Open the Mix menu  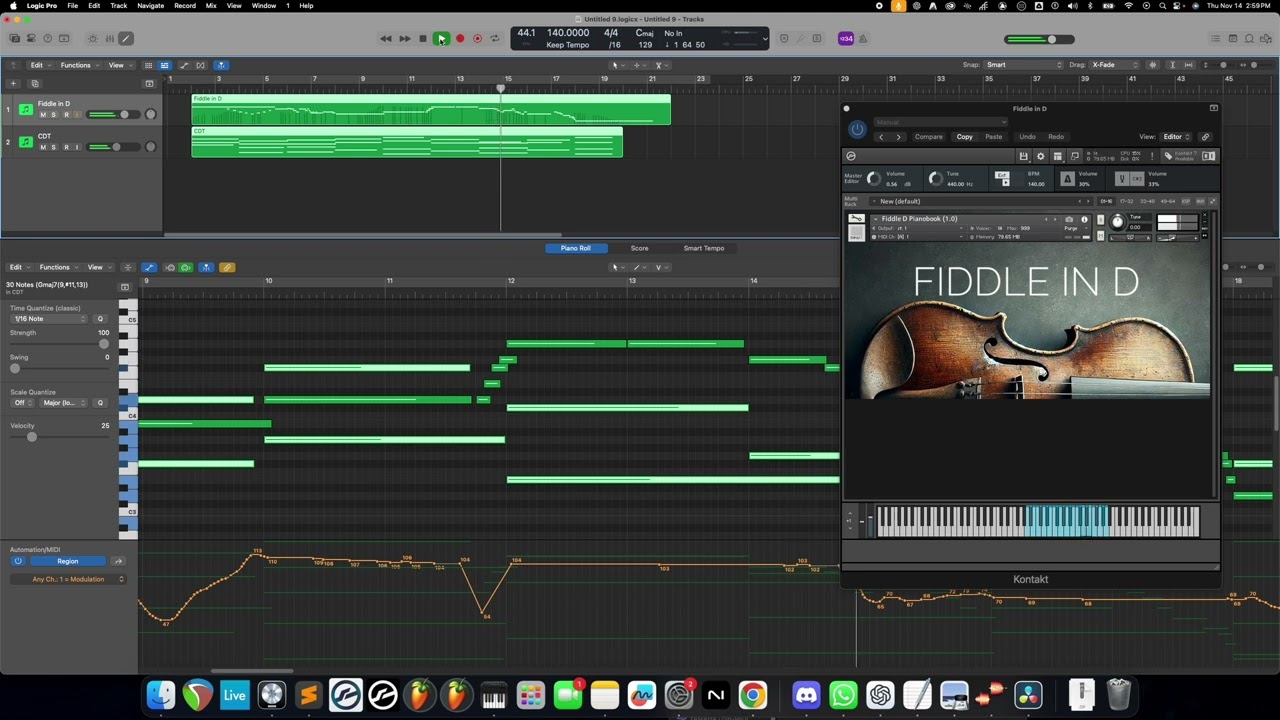click(211, 6)
